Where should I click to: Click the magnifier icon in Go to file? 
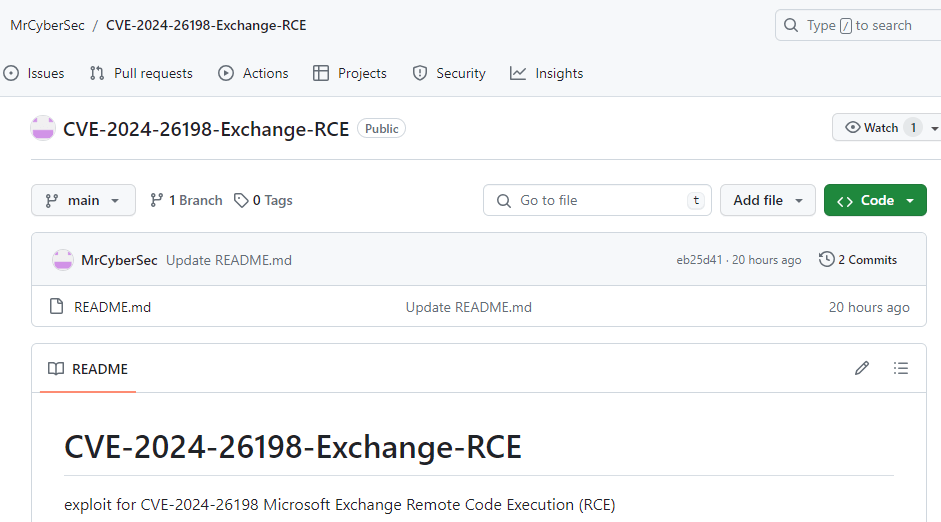(504, 200)
